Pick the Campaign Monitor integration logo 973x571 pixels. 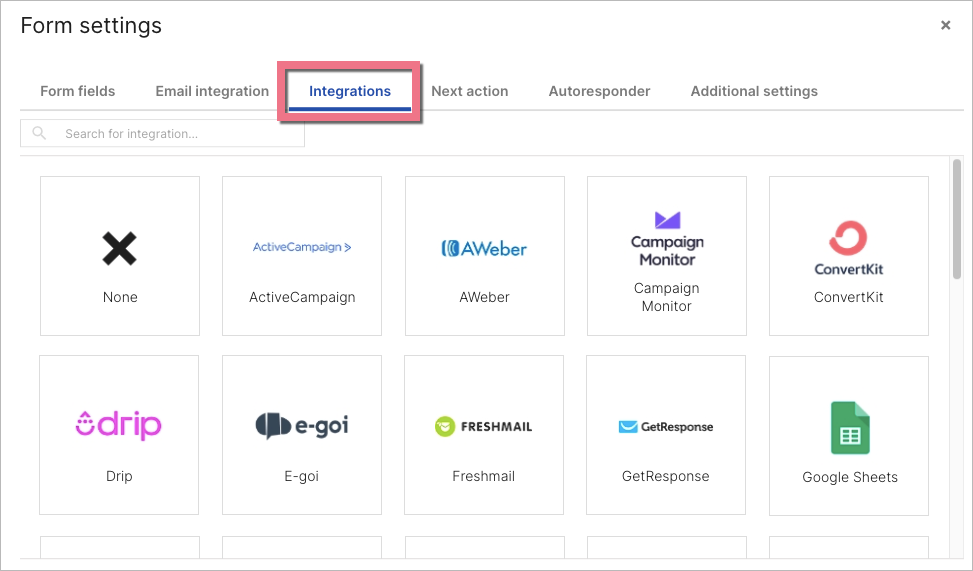point(667,238)
